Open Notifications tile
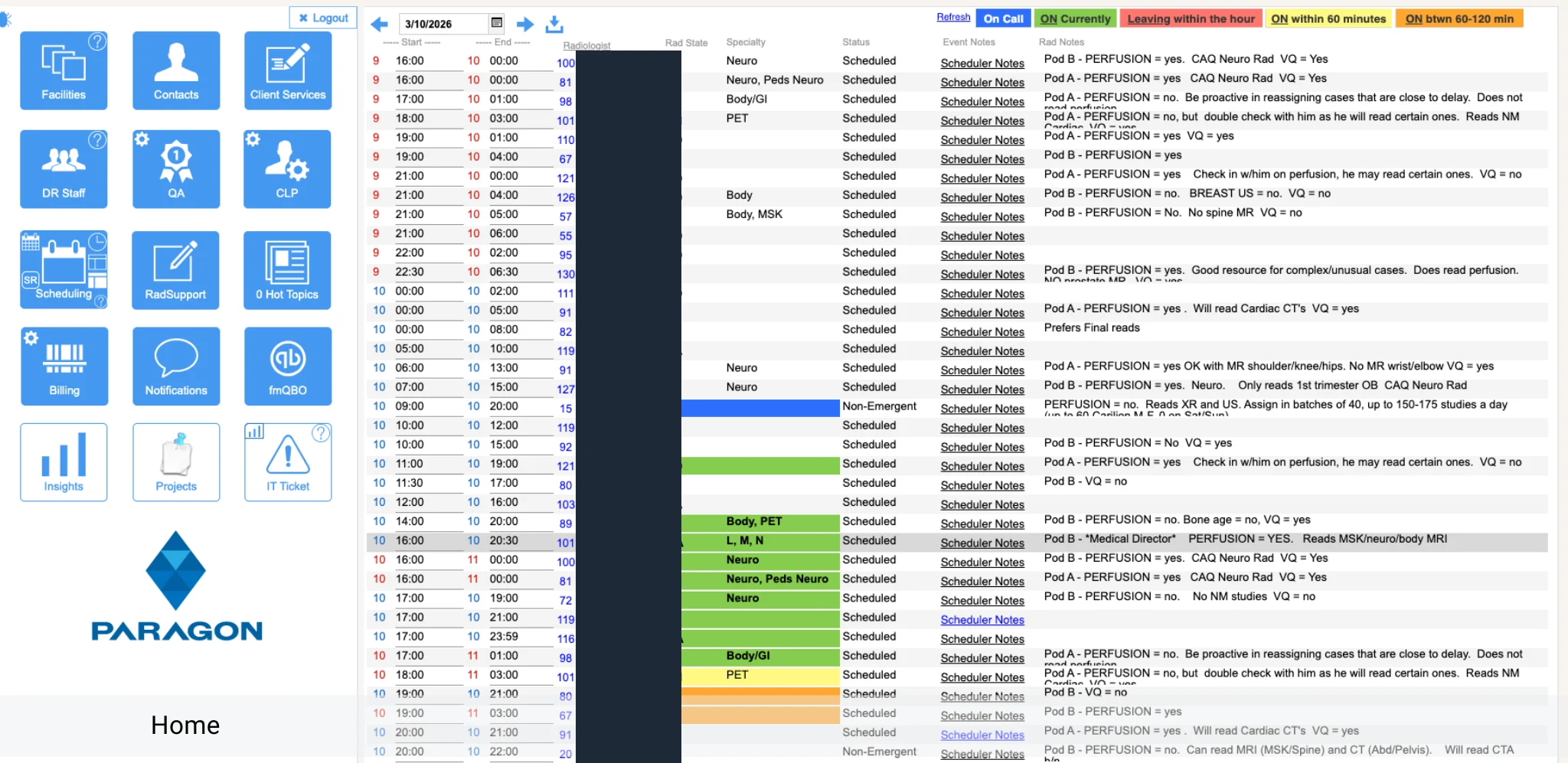 point(176,367)
